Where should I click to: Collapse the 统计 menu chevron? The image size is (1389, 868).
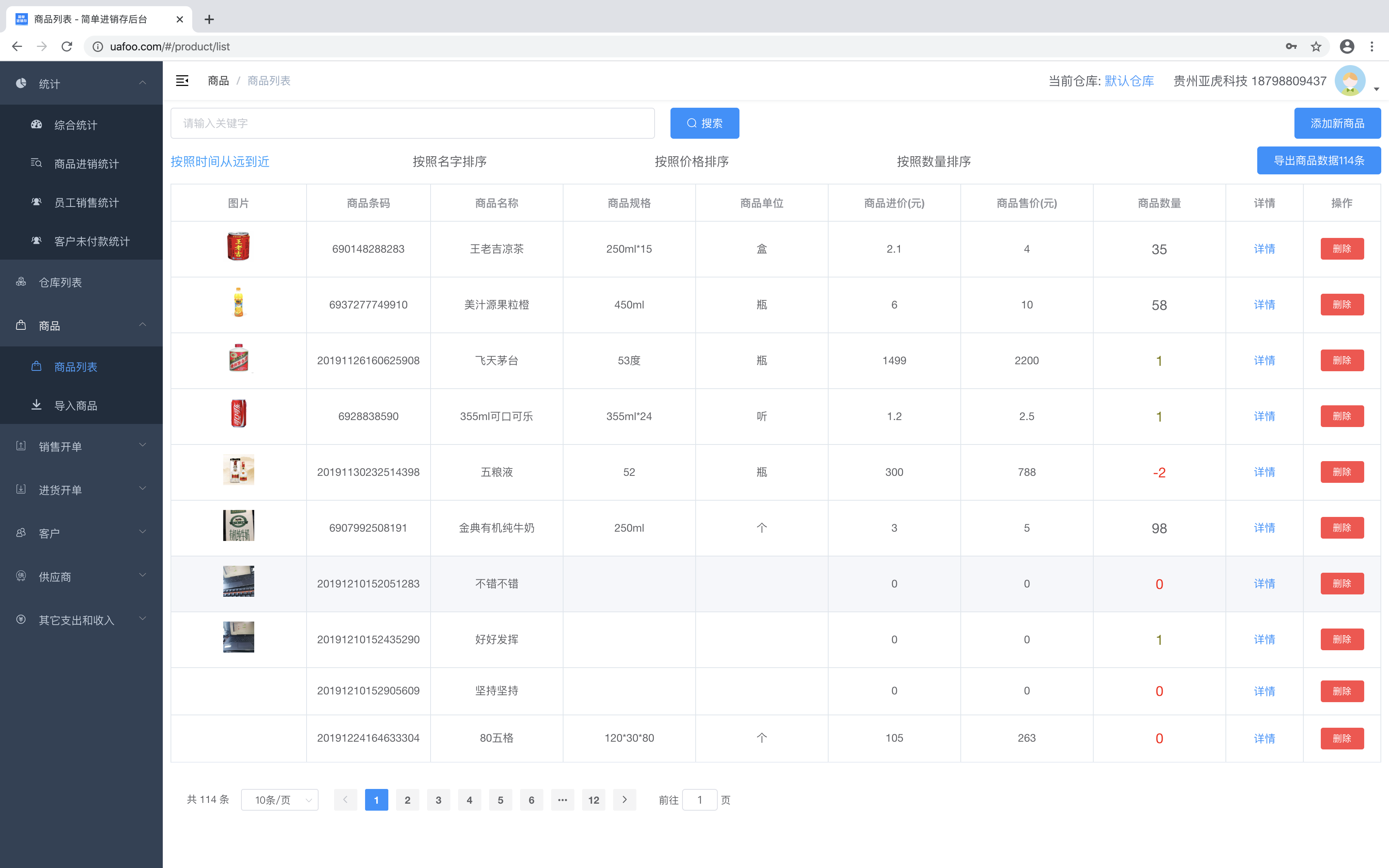pyautogui.click(x=142, y=83)
